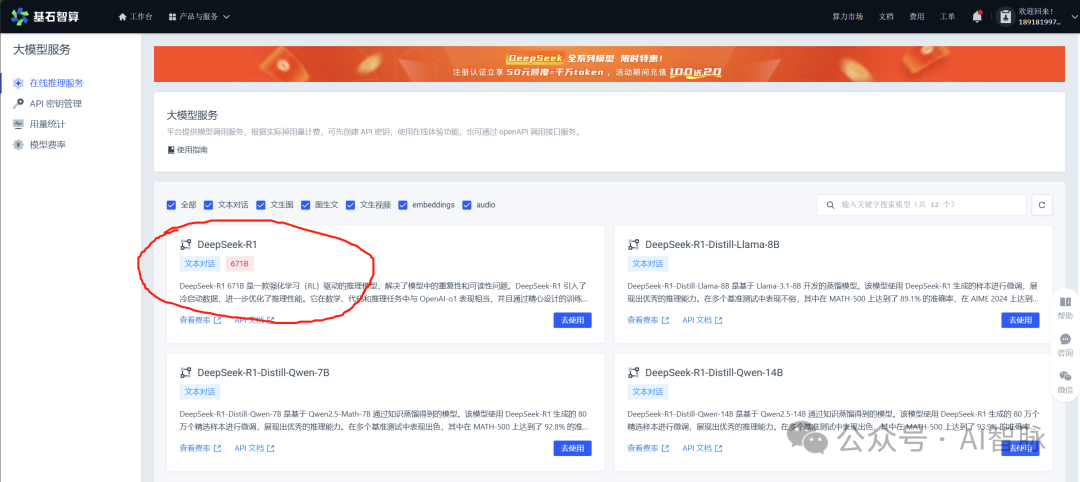Open the user avatar account icon
This screenshot has height=482, width=1080.
[1006, 17]
